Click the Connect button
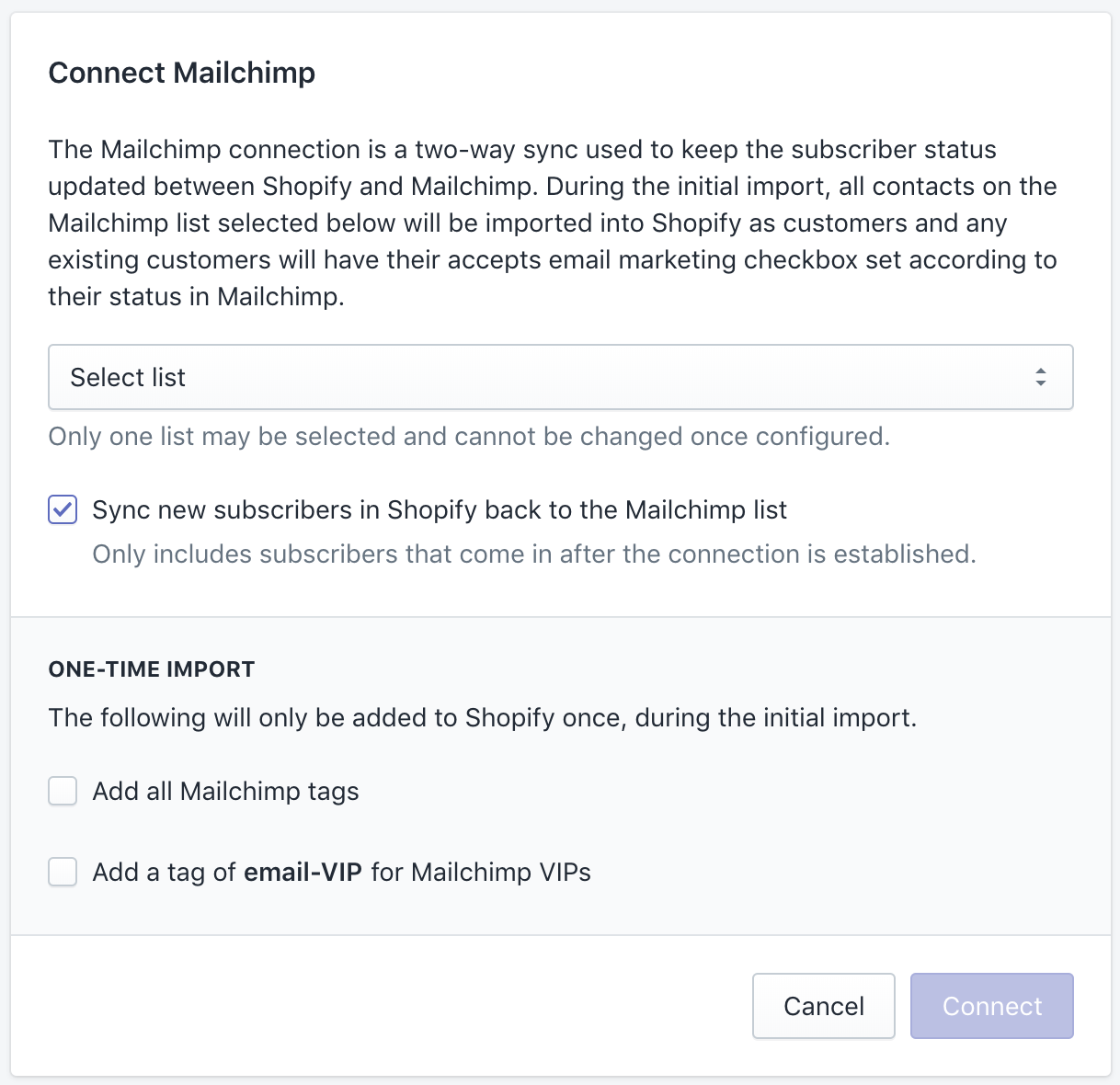Screen dimensions: 1120x1085 (x=991, y=1006)
